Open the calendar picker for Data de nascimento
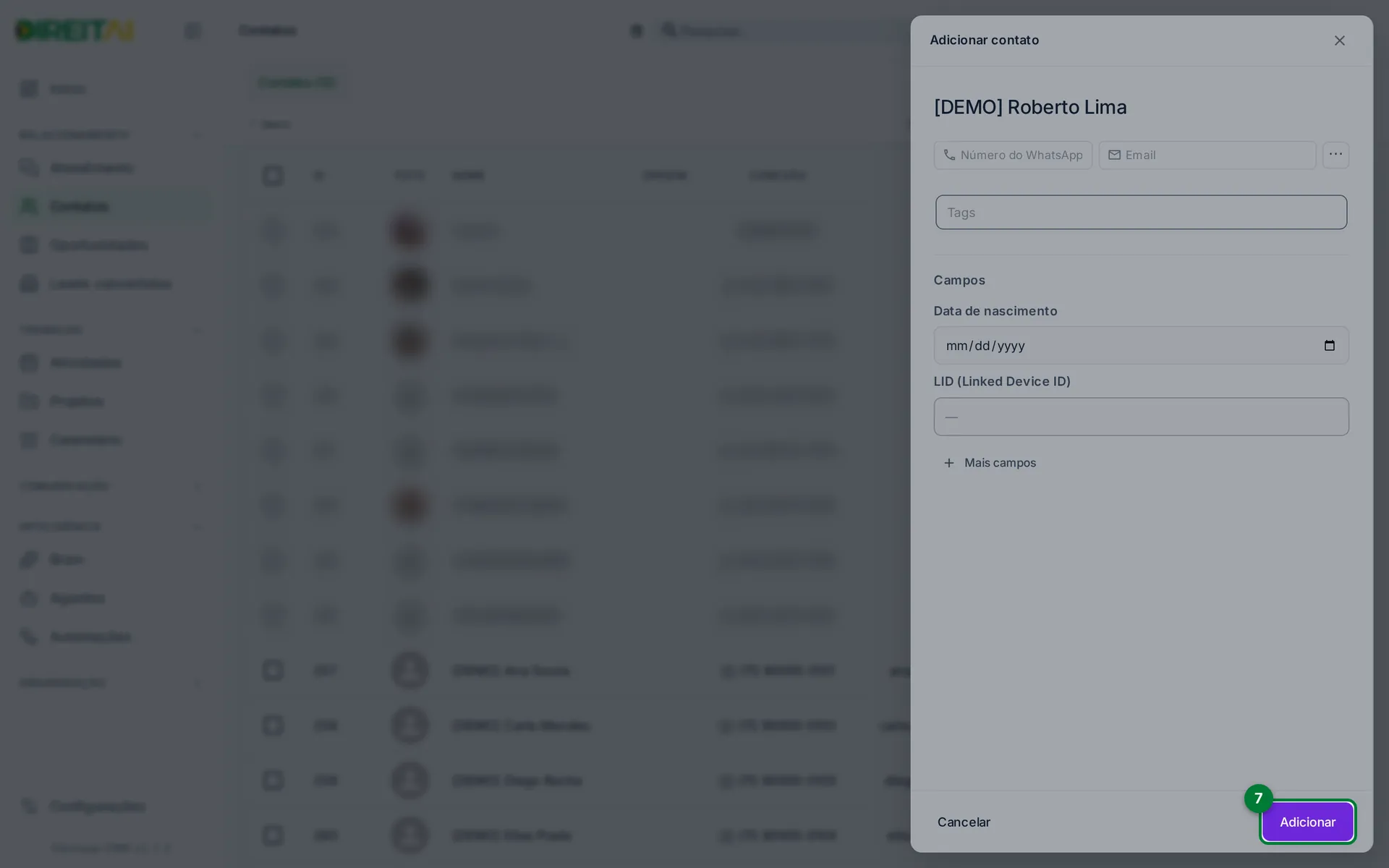 point(1330,346)
